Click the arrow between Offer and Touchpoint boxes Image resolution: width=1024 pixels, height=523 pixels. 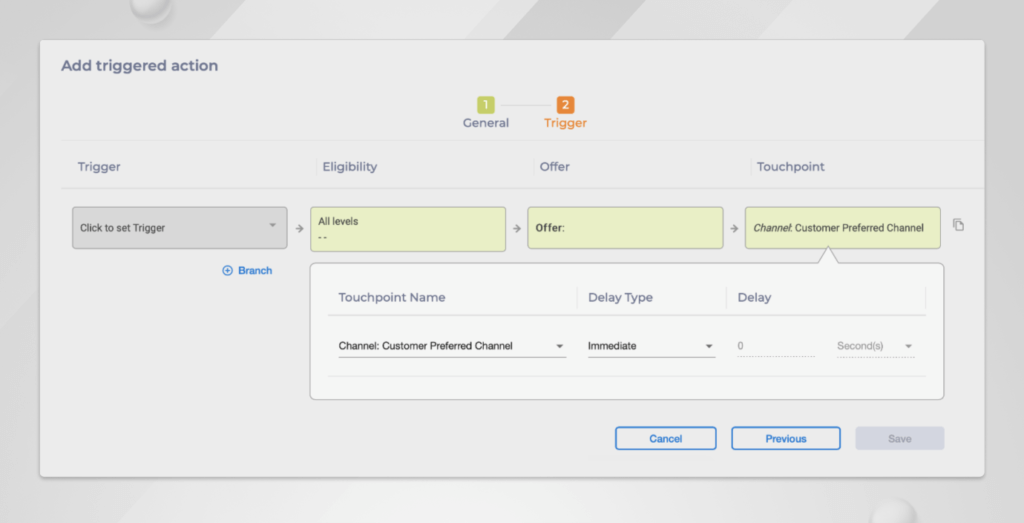click(734, 229)
